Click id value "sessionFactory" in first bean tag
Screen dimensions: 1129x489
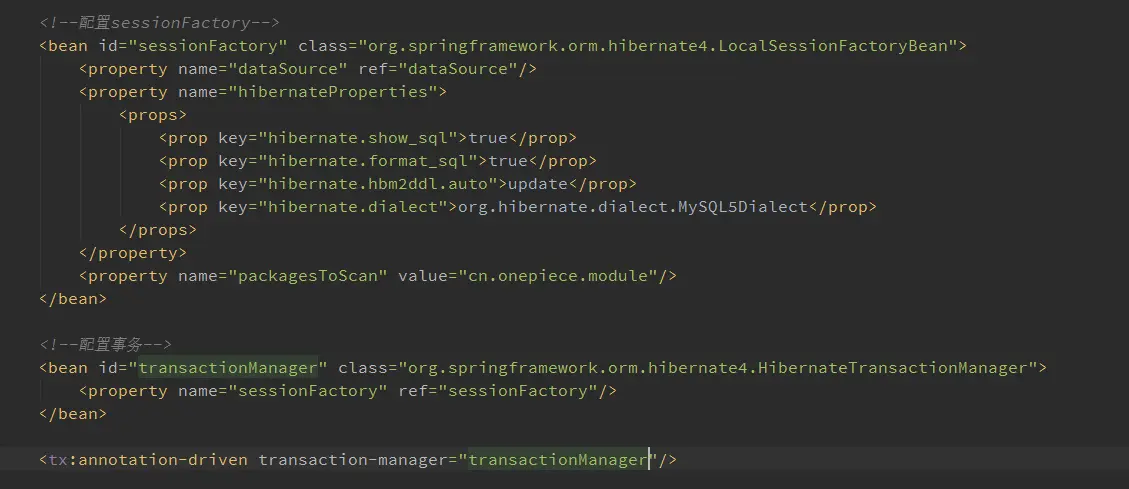[208, 46]
